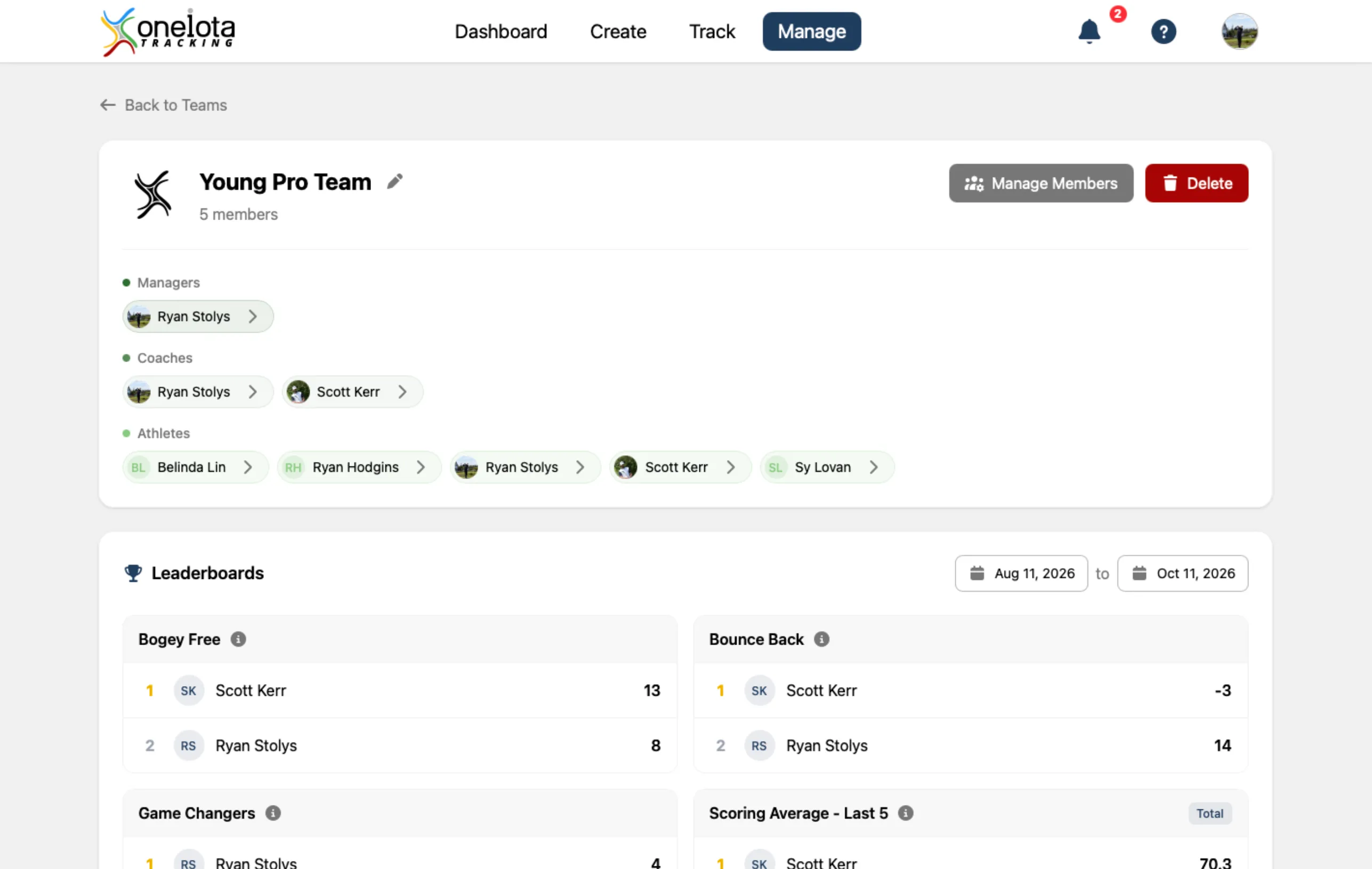
Task: Click the SL avatar for Sy Lovan
Action: [775, 467]
